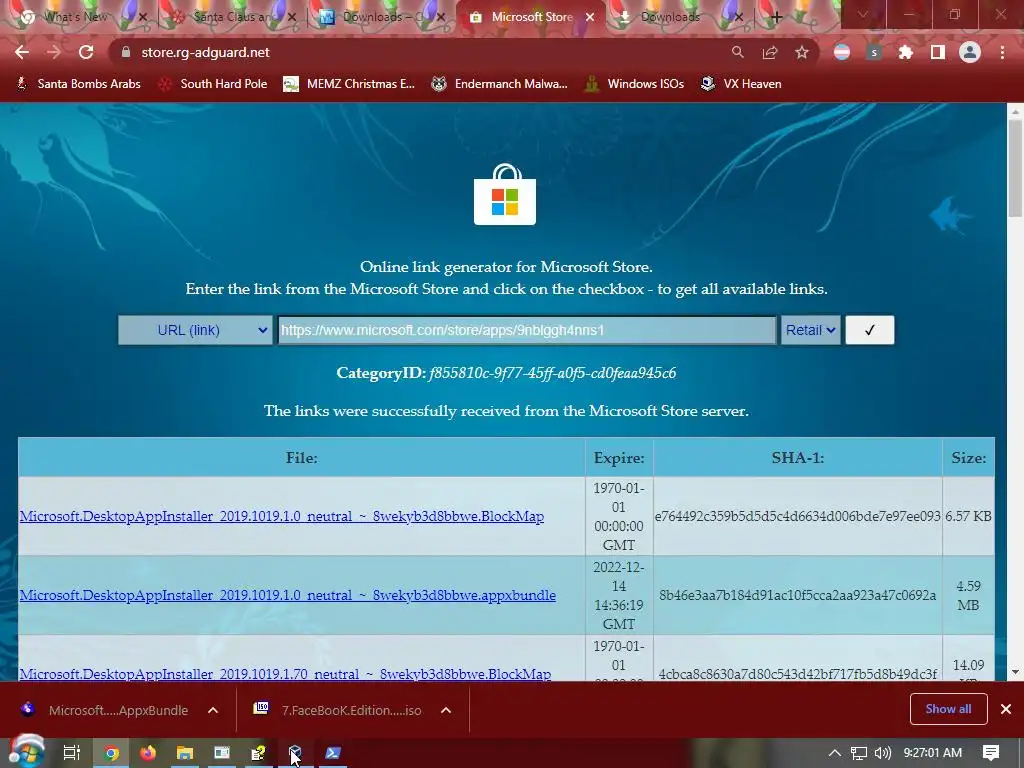Download the 2019.1019.1.0 appxbundle file
This screenshot has height=768, width=1024.
point(287,595)
